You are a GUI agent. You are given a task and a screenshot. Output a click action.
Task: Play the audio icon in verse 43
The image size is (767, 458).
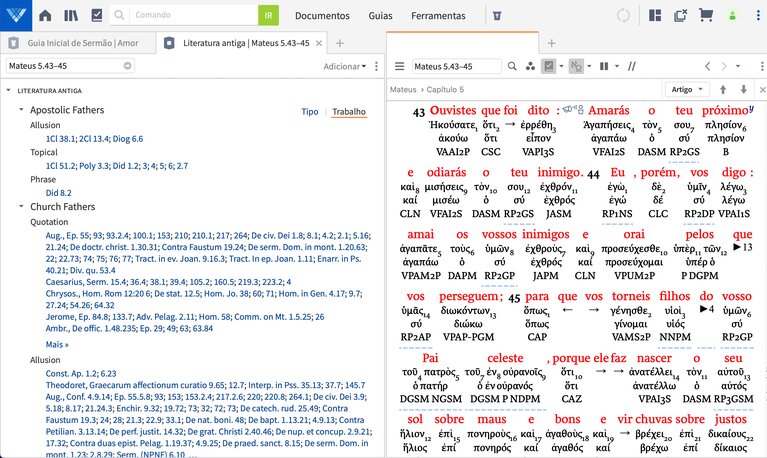pyautogui.click(x=569, y=109)
